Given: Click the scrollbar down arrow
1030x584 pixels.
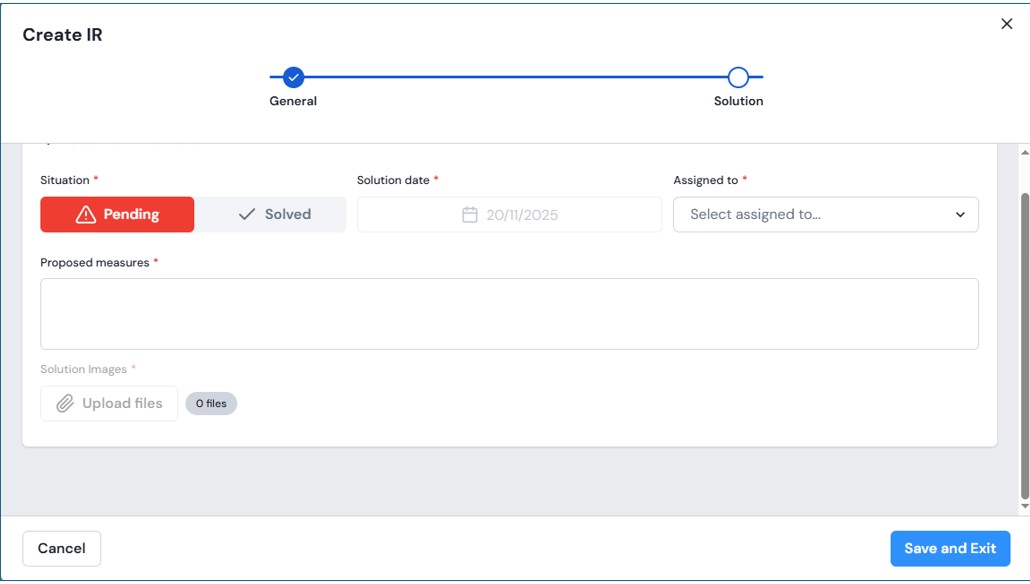Looking at the screenshot, I should pos(1024,506).
